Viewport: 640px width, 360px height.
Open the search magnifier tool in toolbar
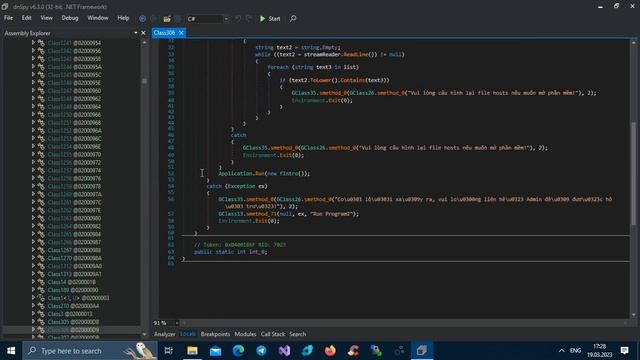[293, 19]
